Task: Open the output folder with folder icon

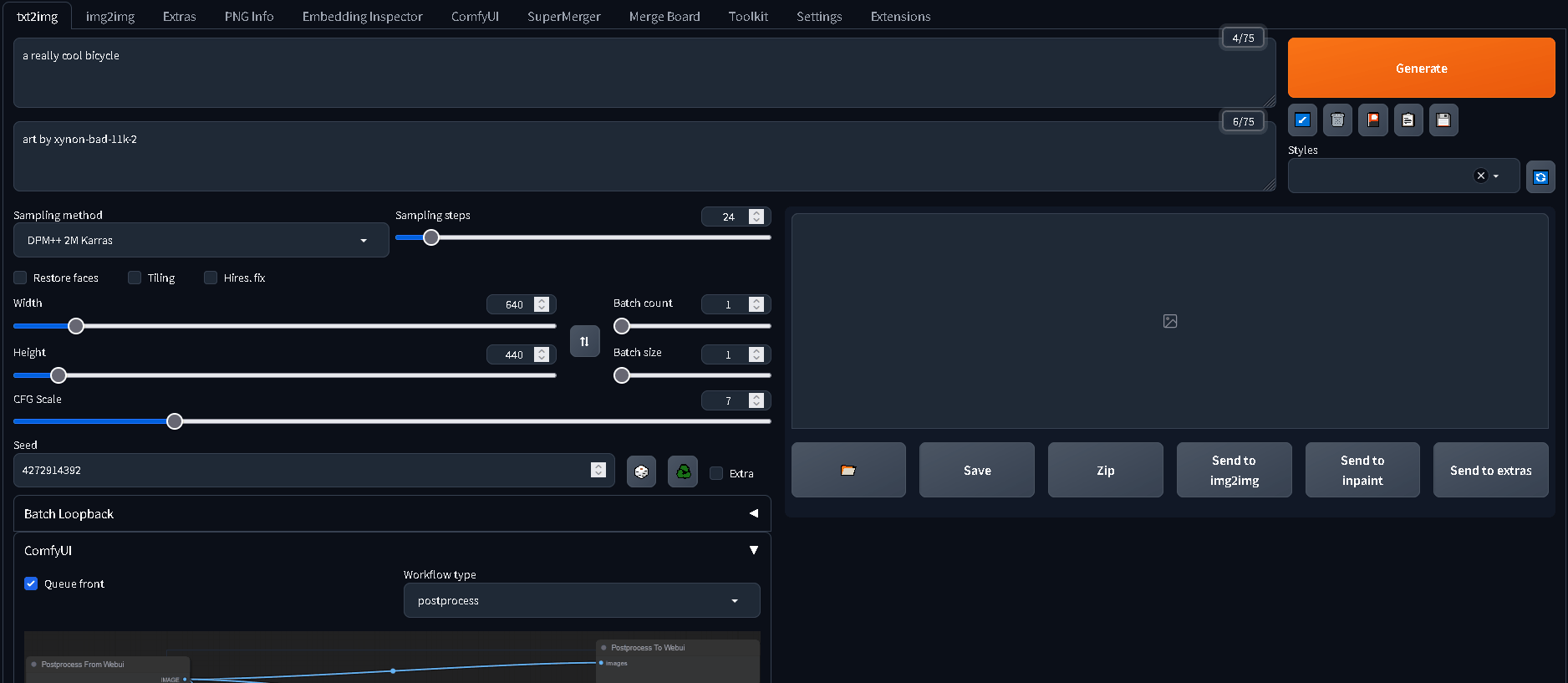Action: tap(848, 470)
